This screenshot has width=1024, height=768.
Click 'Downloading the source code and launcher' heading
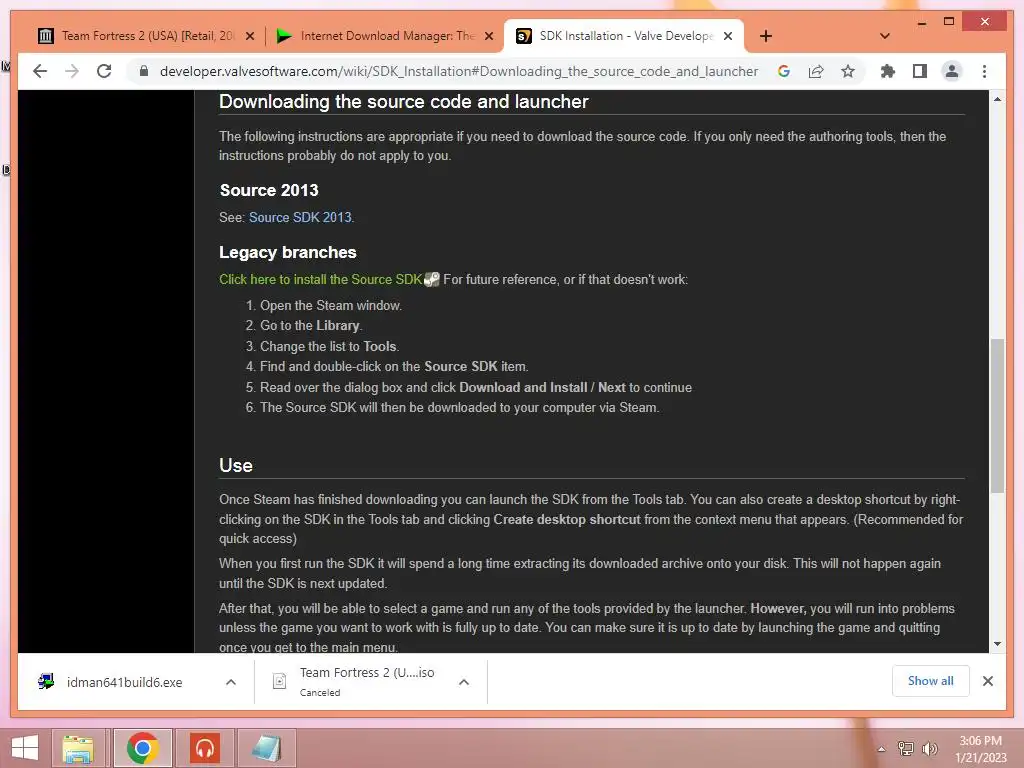(404, 102)
